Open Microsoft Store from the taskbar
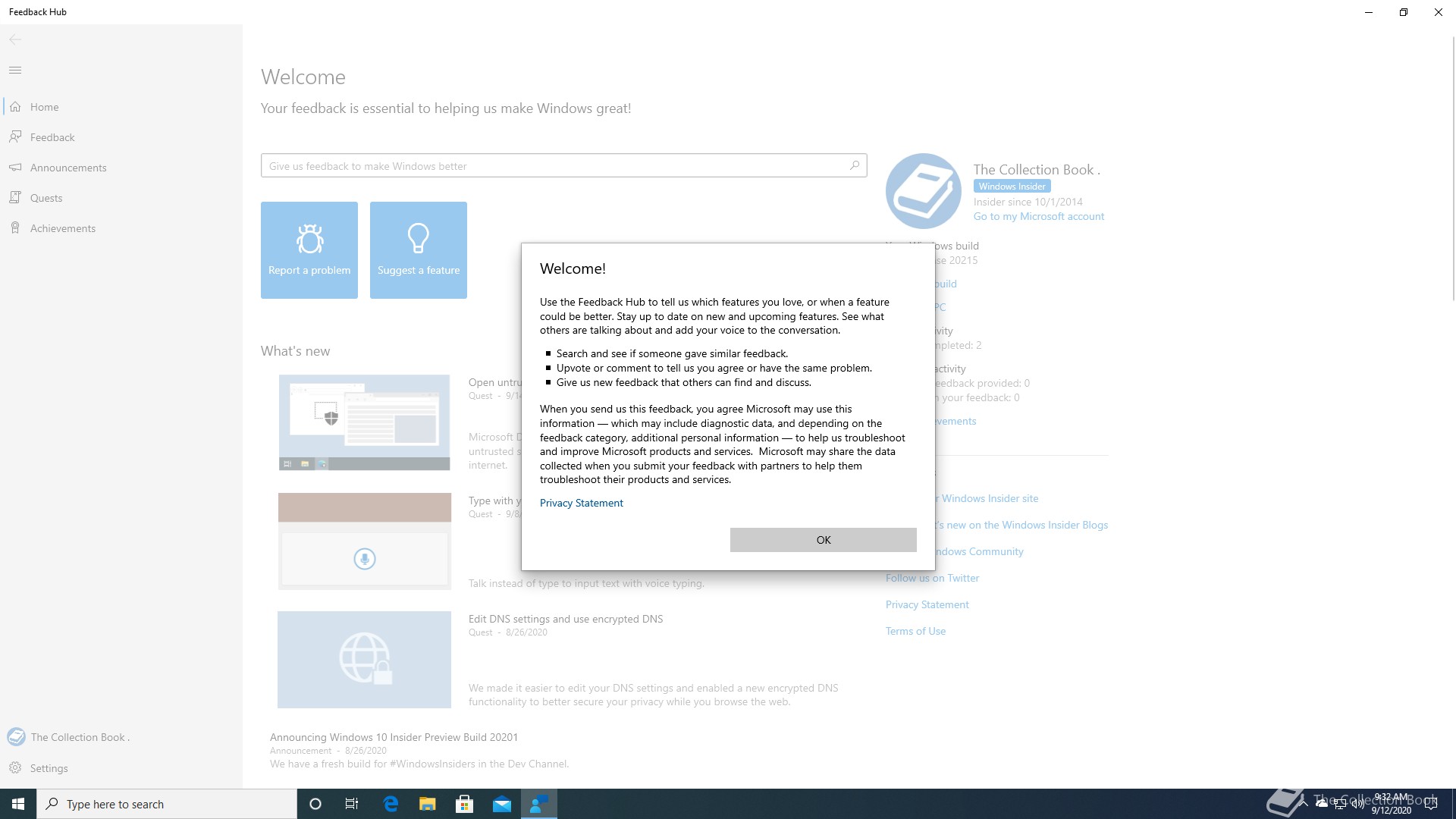The image size is (1456, 819). (x=464, y=804)
